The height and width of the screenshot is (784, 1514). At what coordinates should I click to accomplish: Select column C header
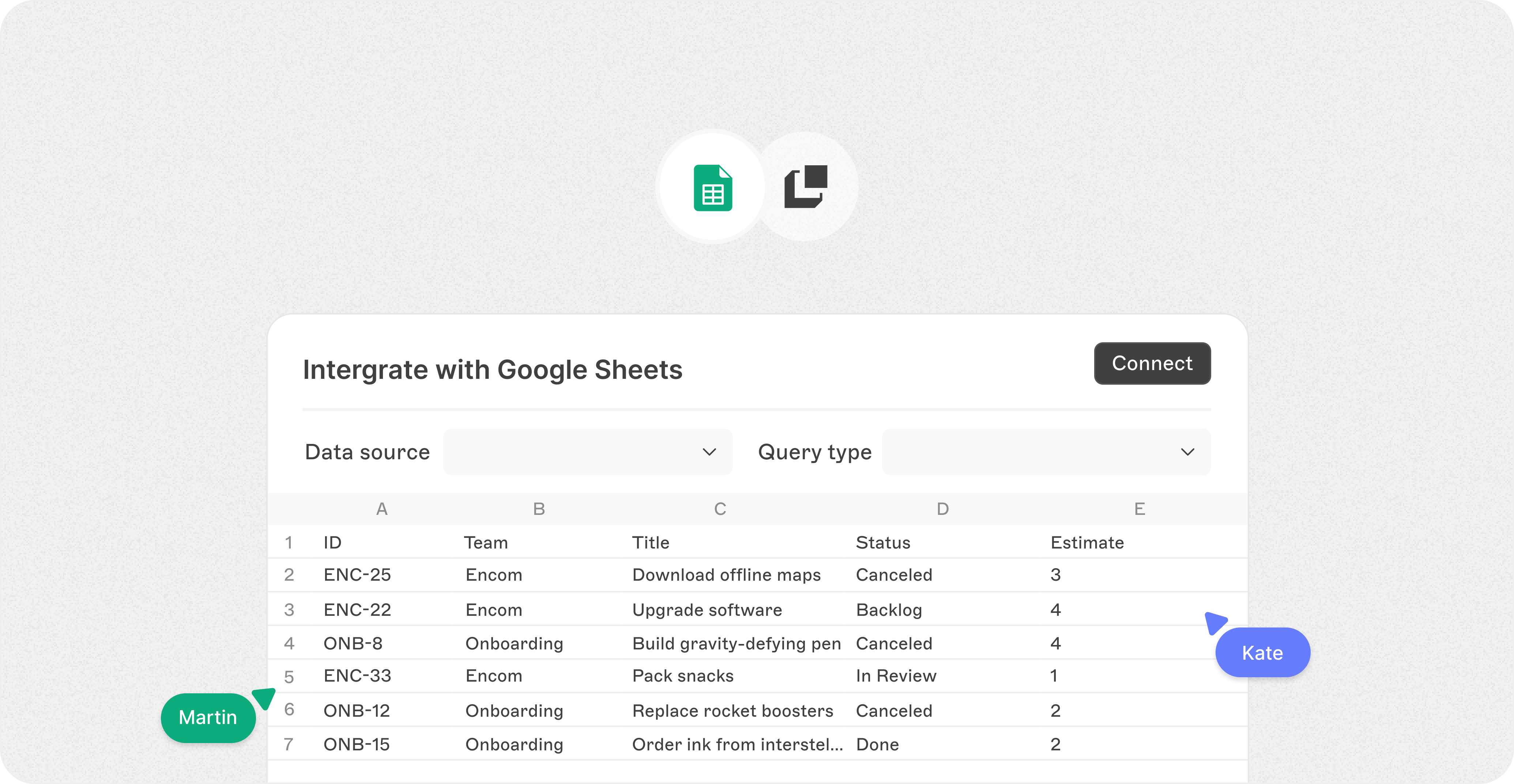(x=719, y=508)
